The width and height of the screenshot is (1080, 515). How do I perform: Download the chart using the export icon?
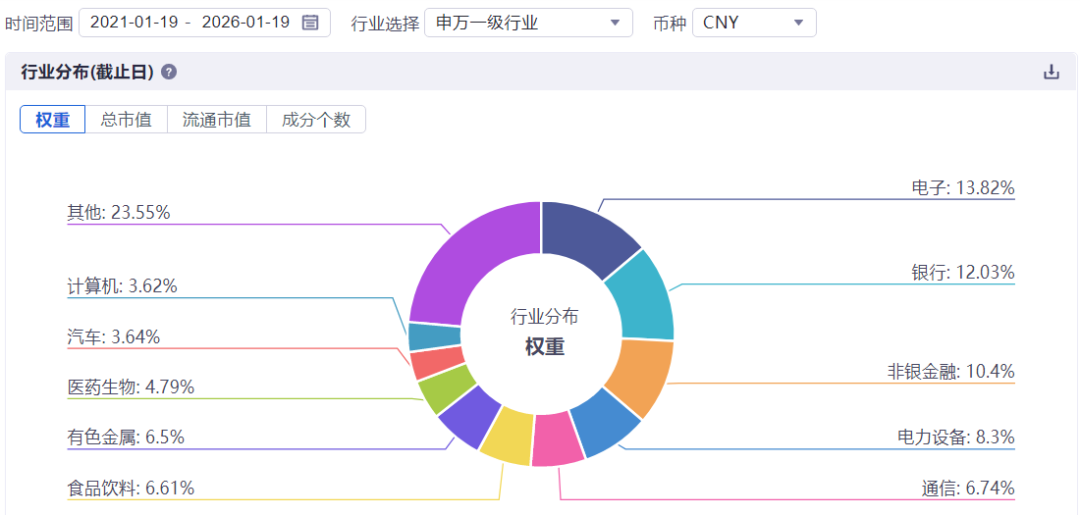(x=1051, y=72)
